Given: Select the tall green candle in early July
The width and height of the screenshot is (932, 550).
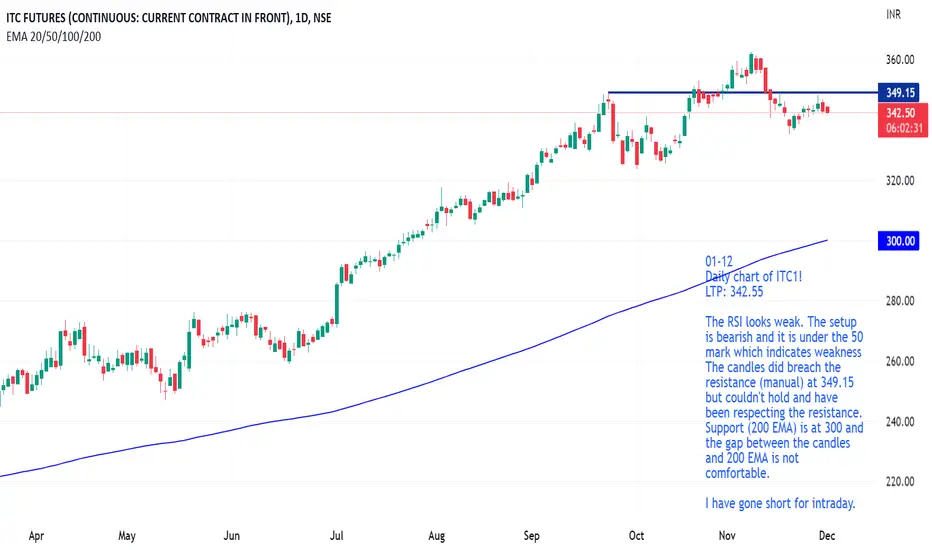Looking at the screenshot, I should (337, 304).
